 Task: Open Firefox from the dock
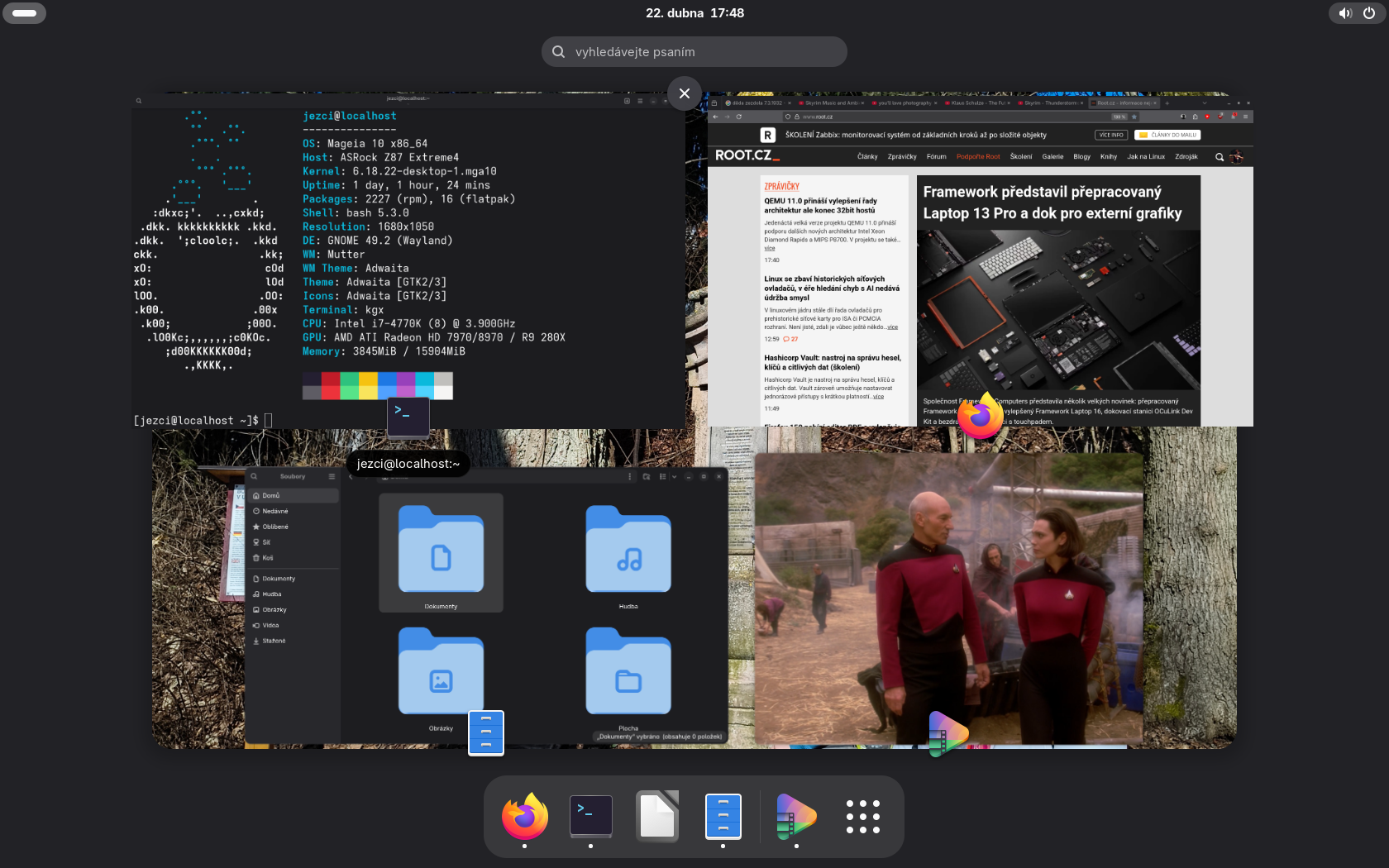[525, 816]
